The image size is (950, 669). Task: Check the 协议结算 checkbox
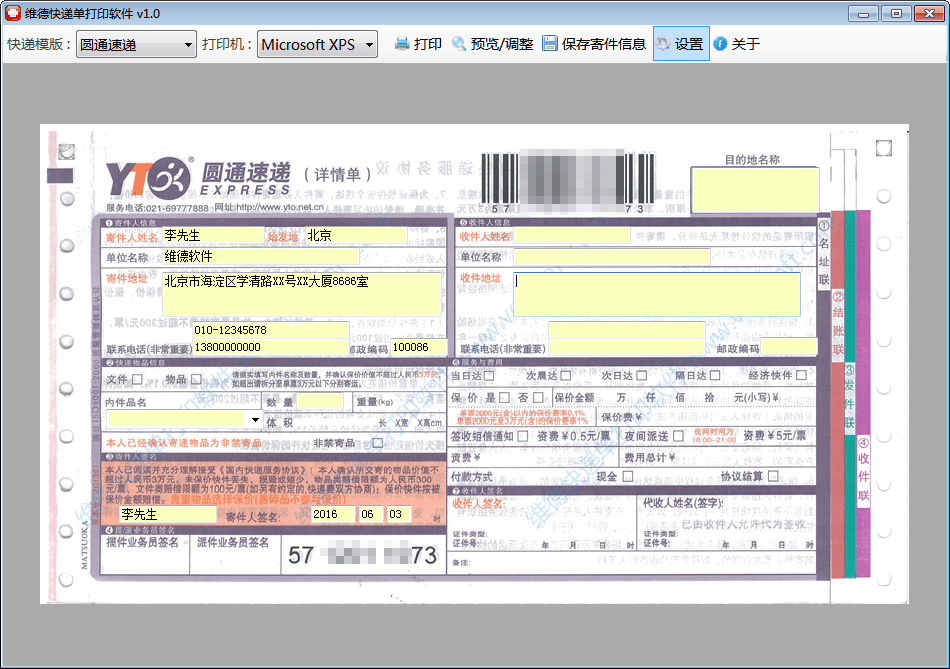pyautogui.click(x=773, y=476)
